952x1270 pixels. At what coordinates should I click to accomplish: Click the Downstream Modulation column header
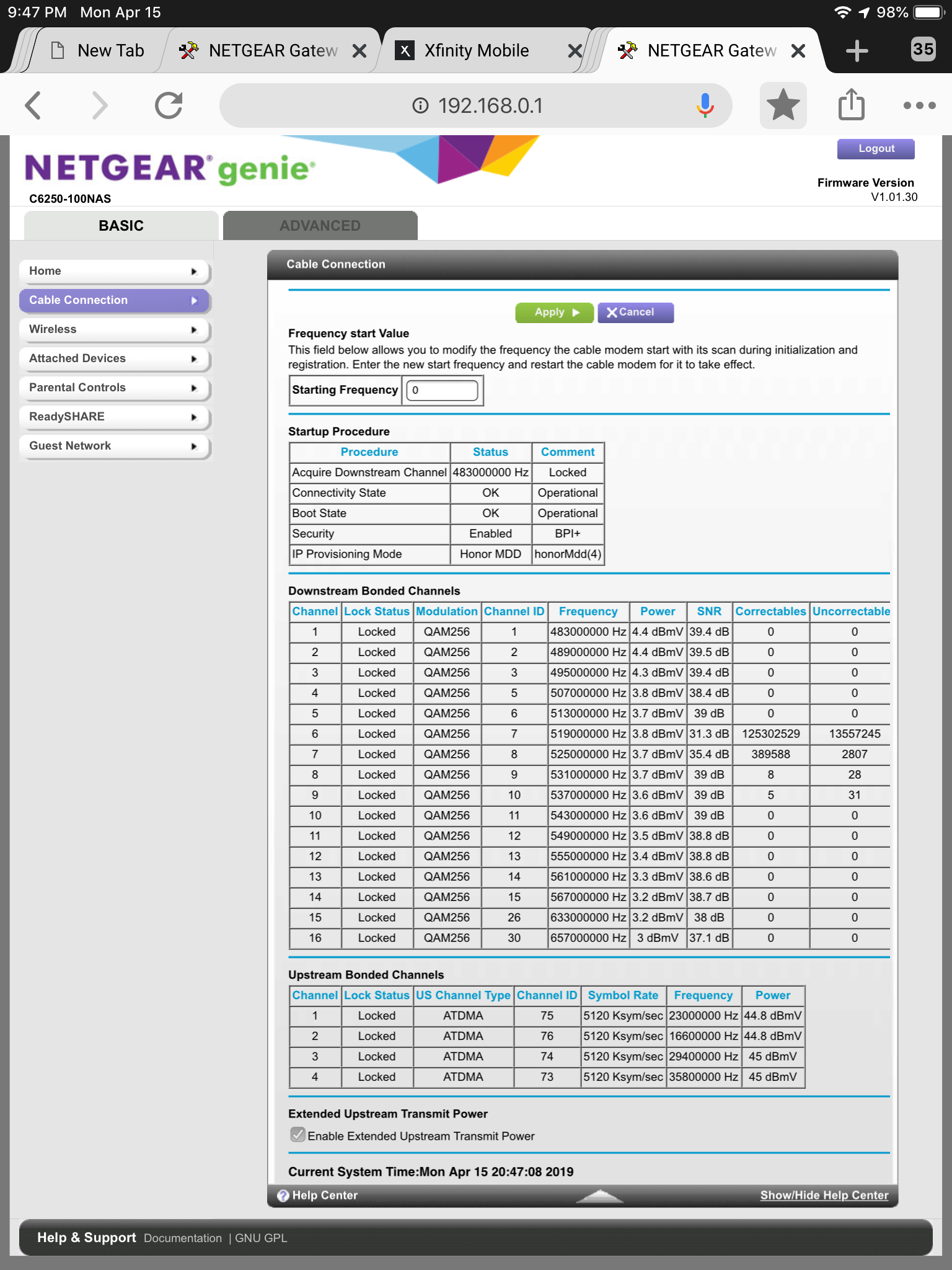tap(446, 611)
